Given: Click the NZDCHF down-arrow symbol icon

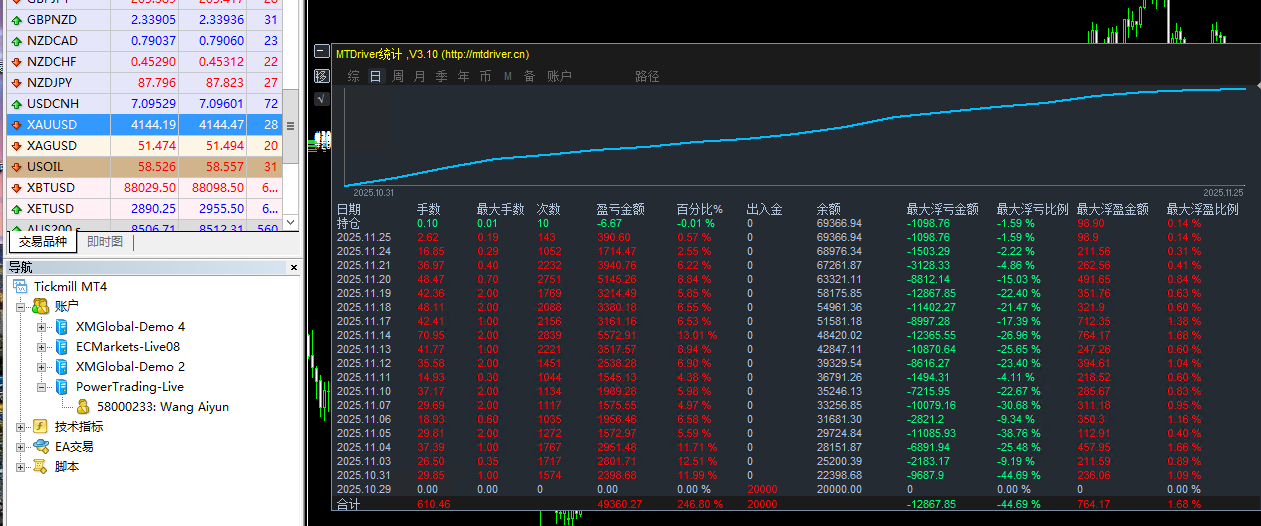Looking at the screenshot, I should 16,62.
